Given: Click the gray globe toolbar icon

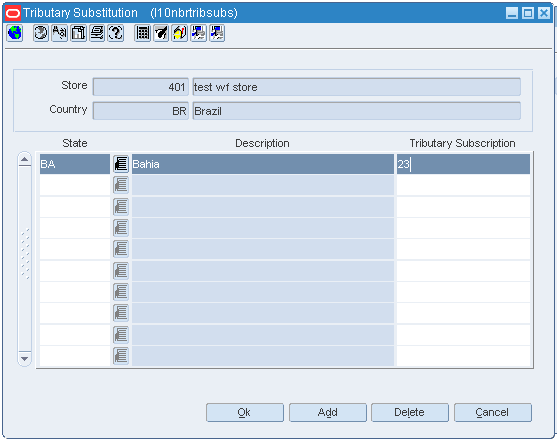Looking at the screenshot, I should (x=41, y=33).
